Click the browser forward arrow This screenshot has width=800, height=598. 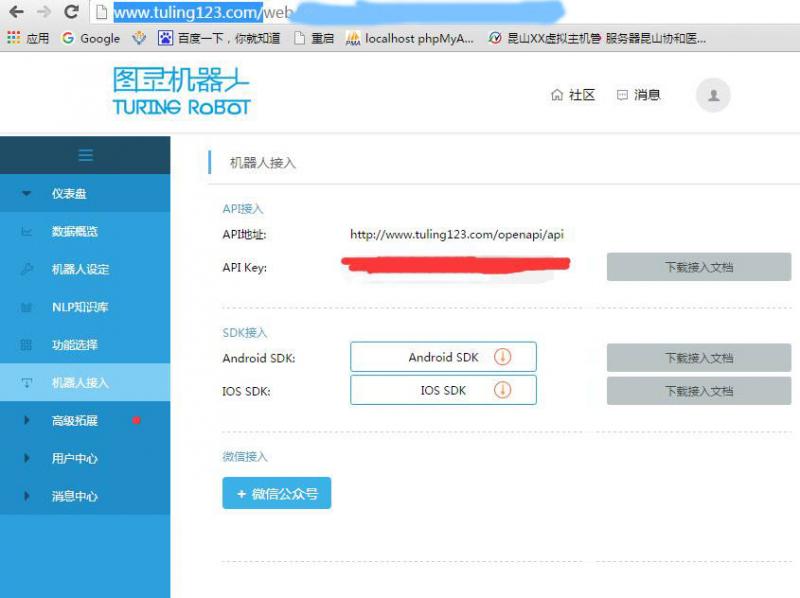(x=44, y=11)
